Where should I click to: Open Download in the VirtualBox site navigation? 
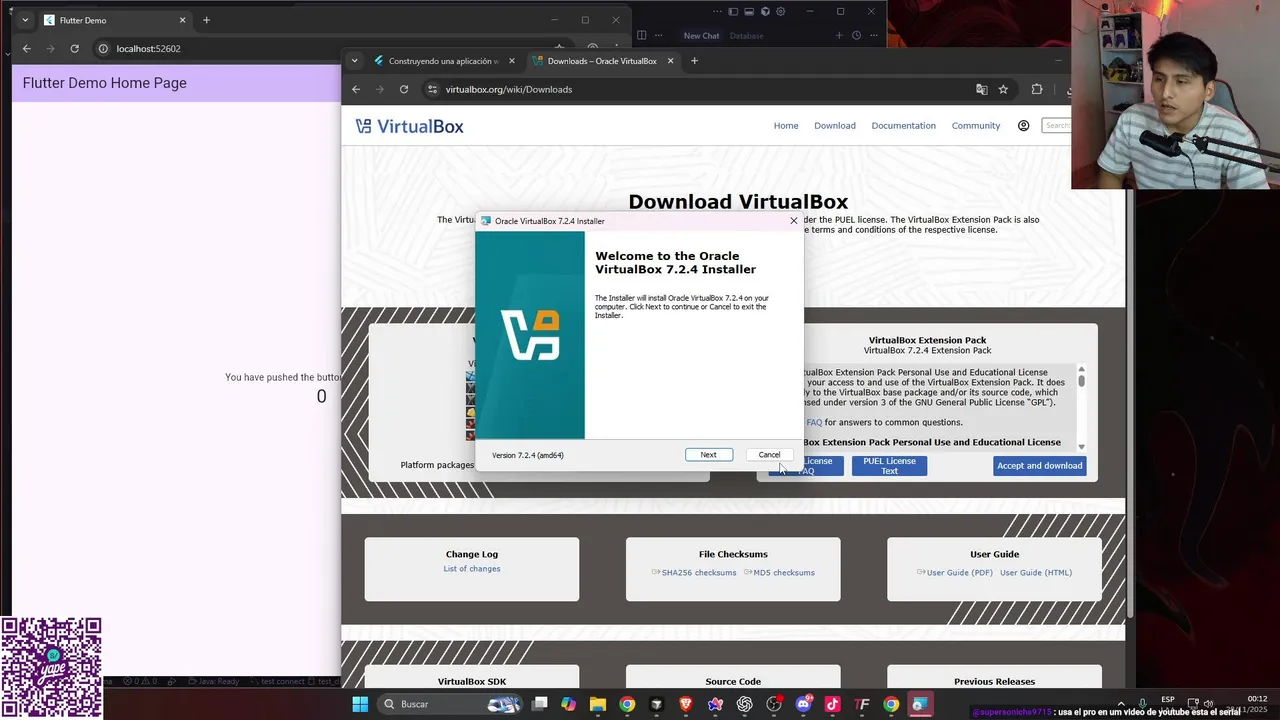[835, 126]
